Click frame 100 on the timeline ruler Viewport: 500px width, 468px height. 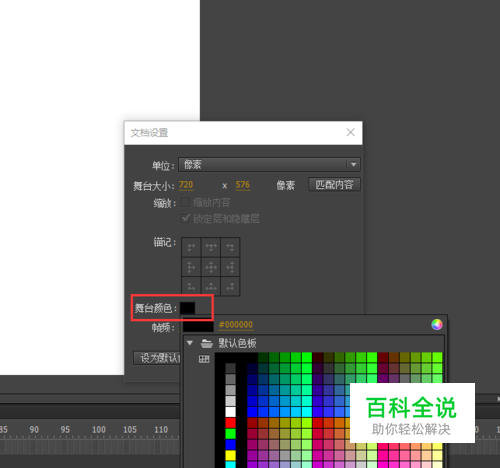pyautogui.click(x=99, y=429)
